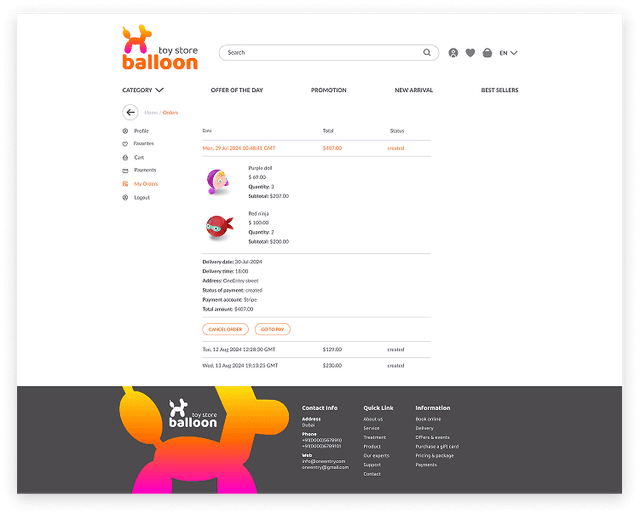Select Logout in the sidebar
The image size is (640, 515).
click(141, 197)
